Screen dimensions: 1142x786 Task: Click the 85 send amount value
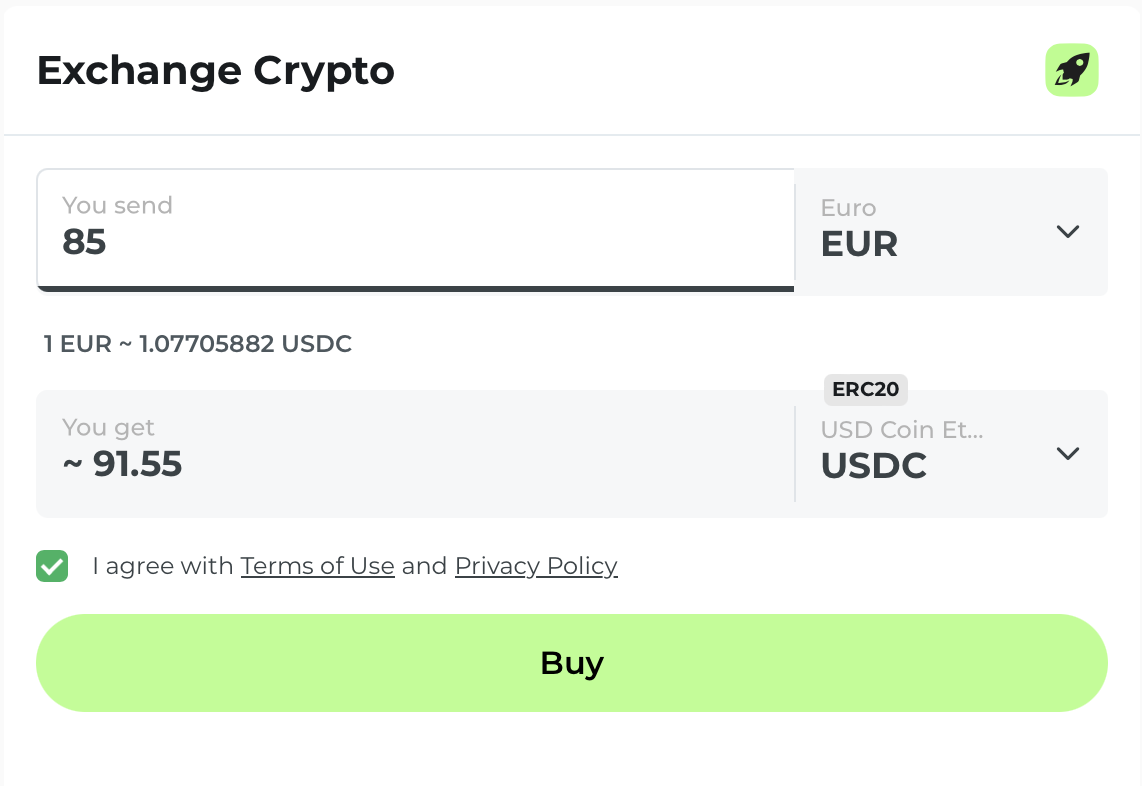tap(84, 242)
